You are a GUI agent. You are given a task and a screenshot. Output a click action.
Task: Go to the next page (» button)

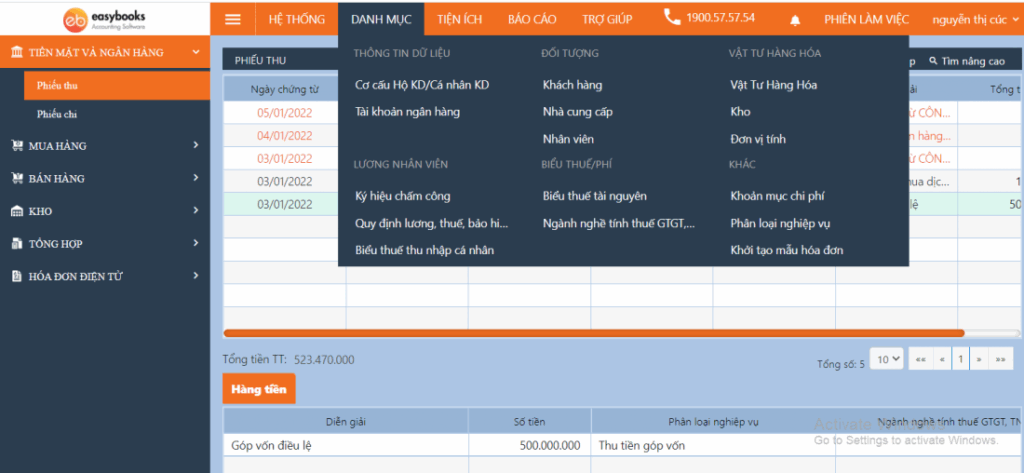tap(979, 359)
